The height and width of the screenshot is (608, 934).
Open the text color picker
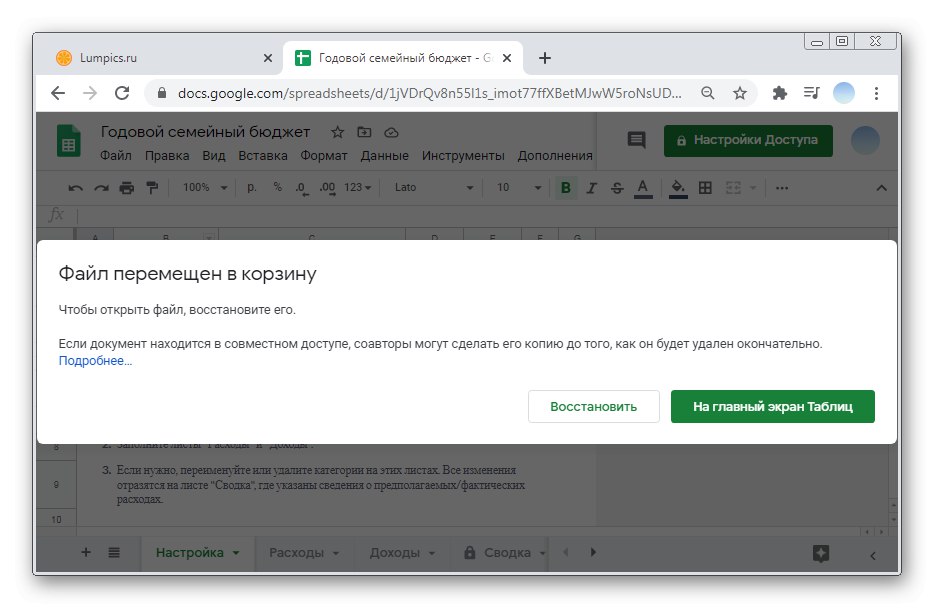click(641, 187)
